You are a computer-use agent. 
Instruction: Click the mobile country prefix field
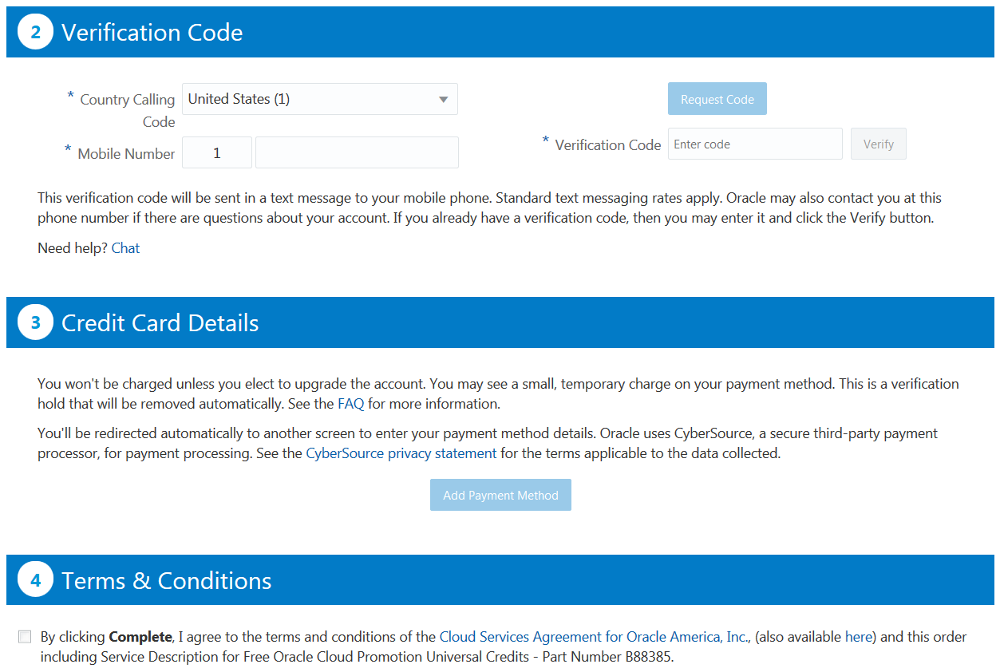click(x=218, y=153)
